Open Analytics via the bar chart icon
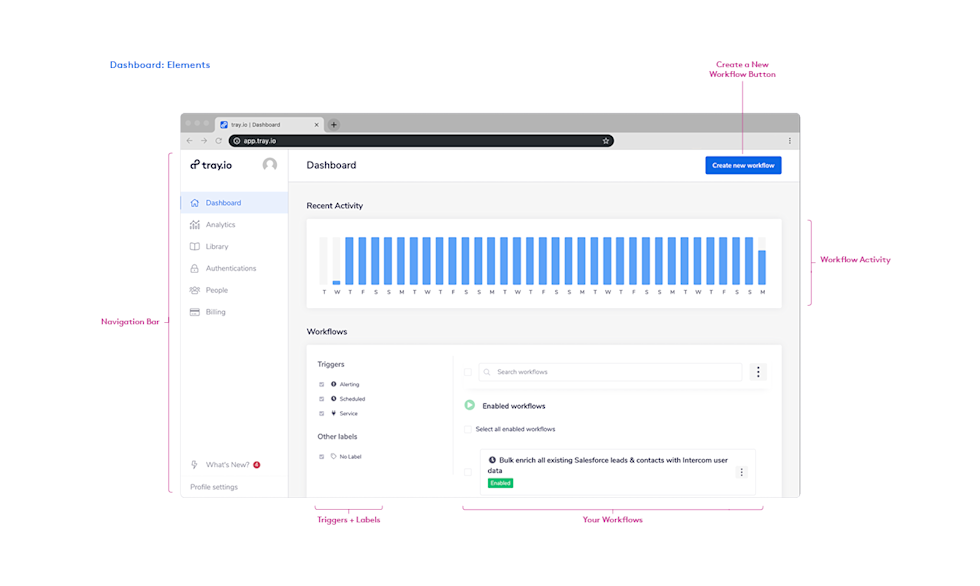 pos(194,224)
